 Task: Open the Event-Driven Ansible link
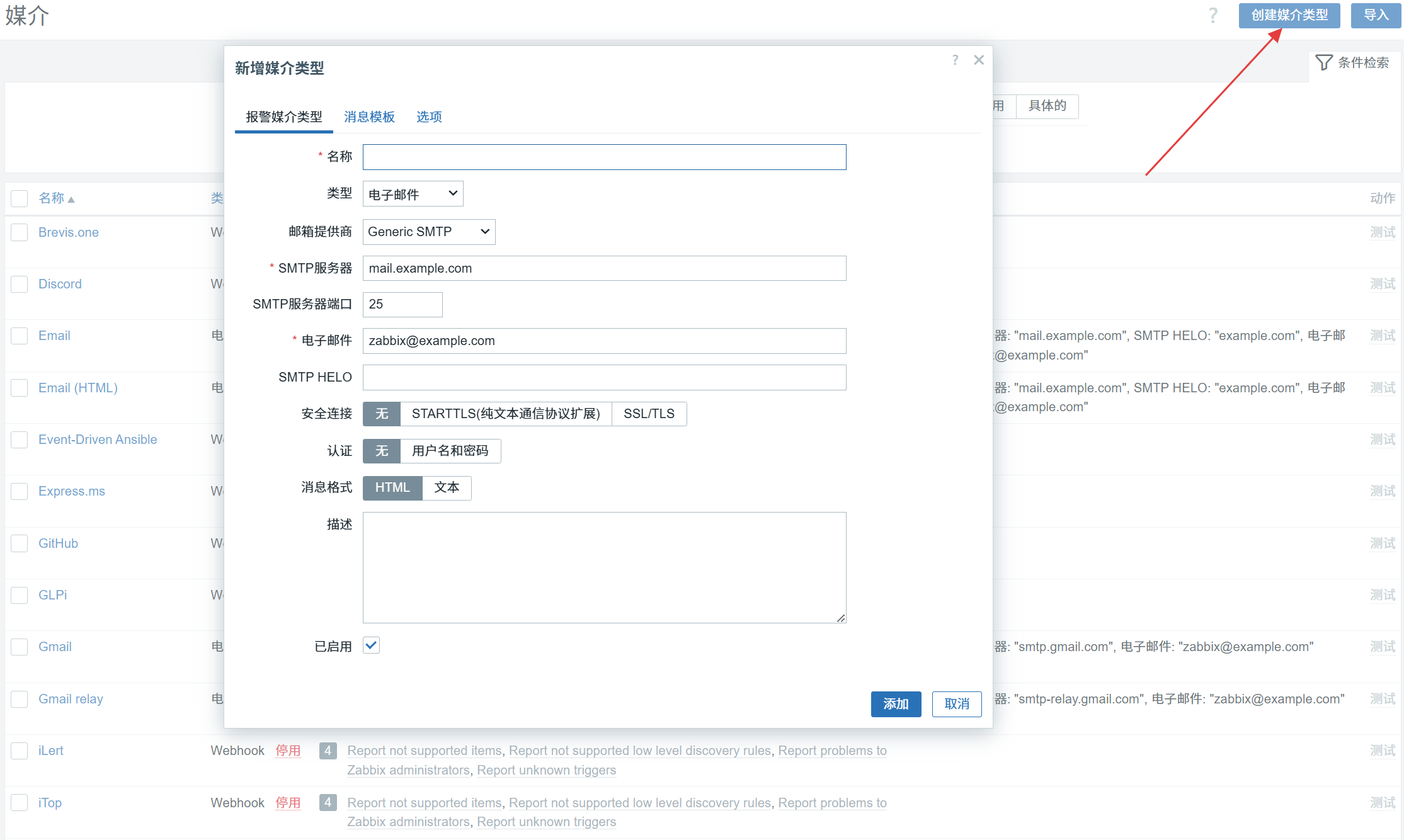click(x=98, y=440)
